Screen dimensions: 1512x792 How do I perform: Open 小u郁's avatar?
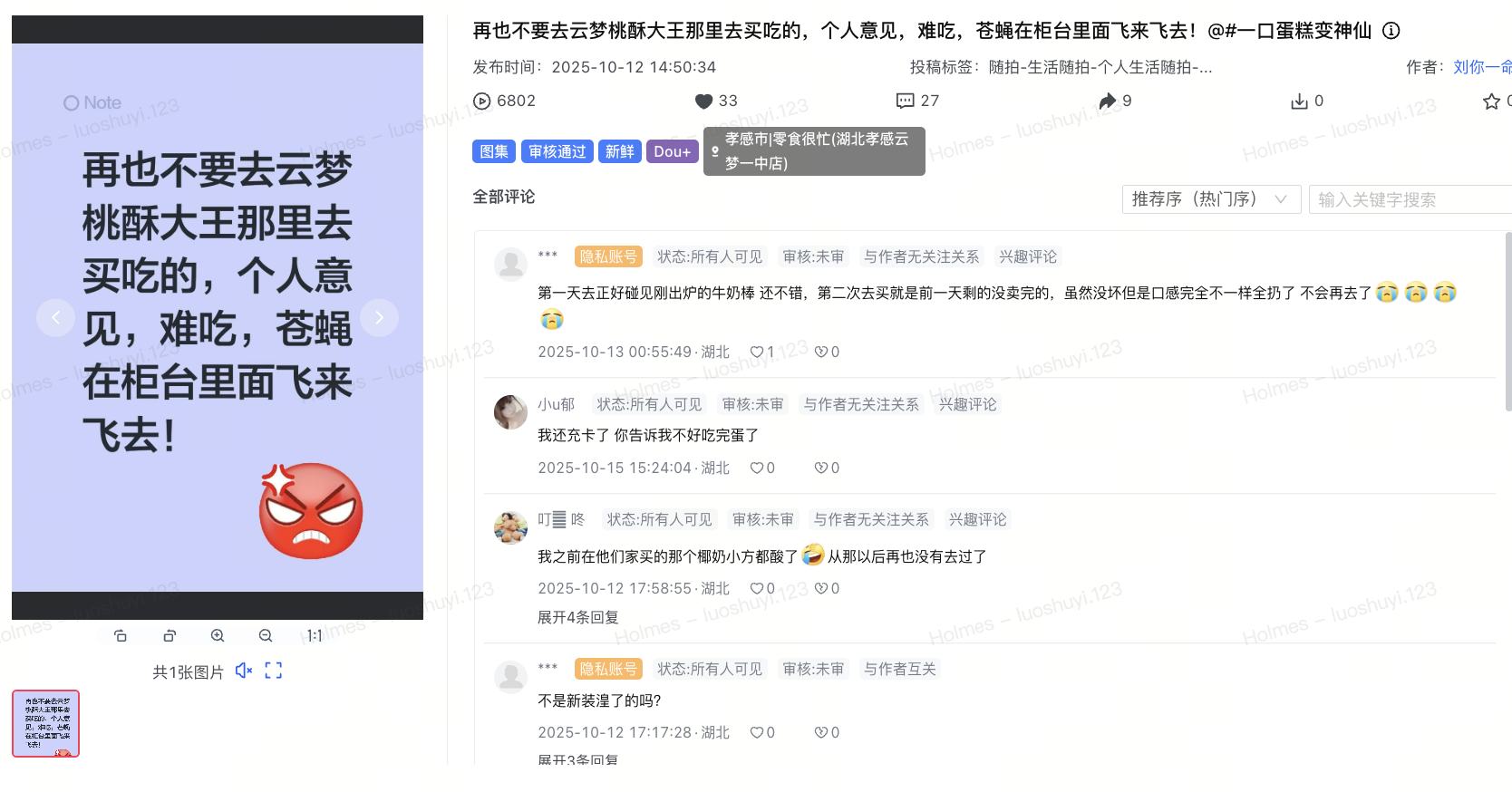tap(511, 412)
